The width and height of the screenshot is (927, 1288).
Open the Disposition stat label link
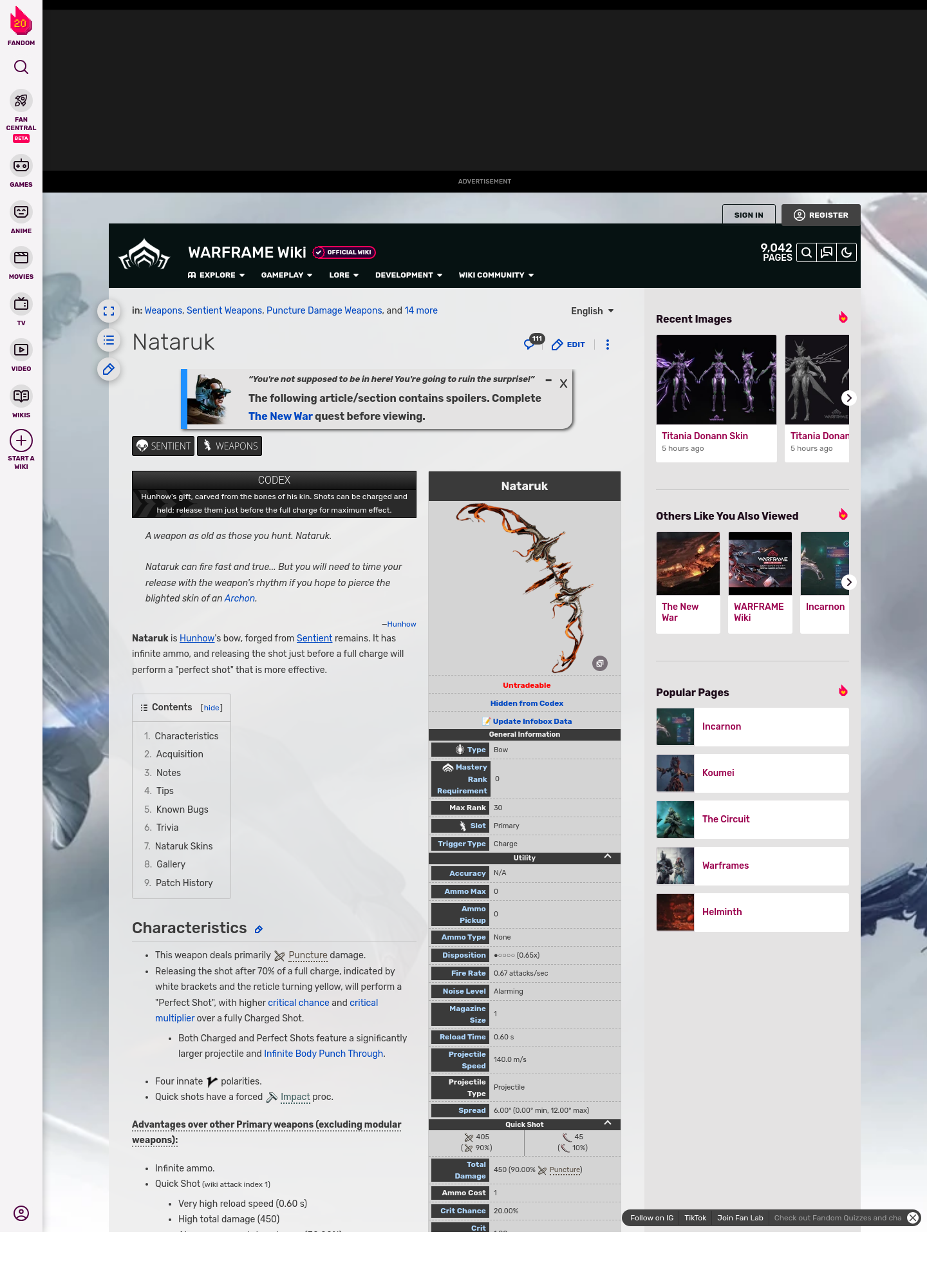464,955
